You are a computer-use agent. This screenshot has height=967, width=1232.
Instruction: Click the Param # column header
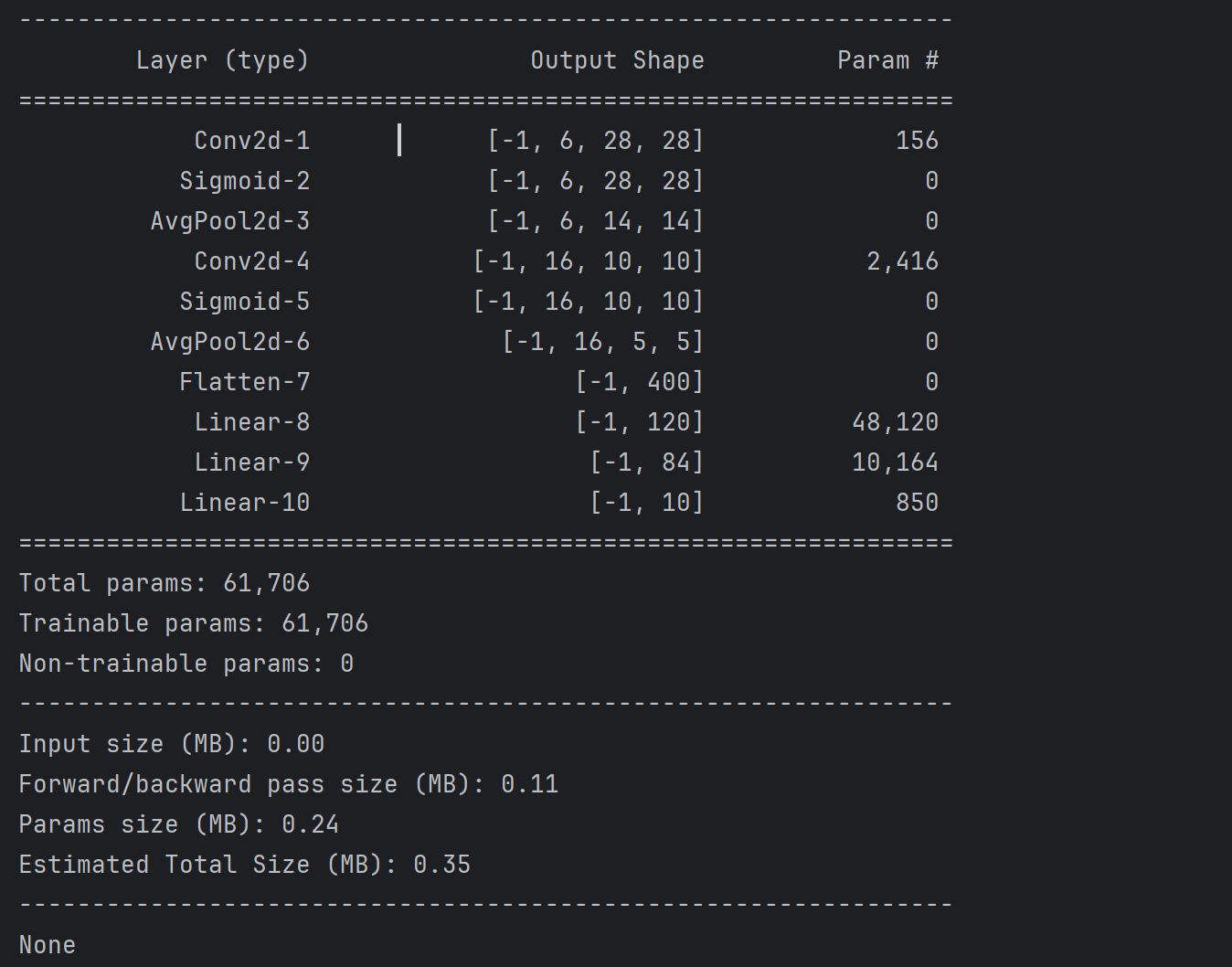[888, 60]
